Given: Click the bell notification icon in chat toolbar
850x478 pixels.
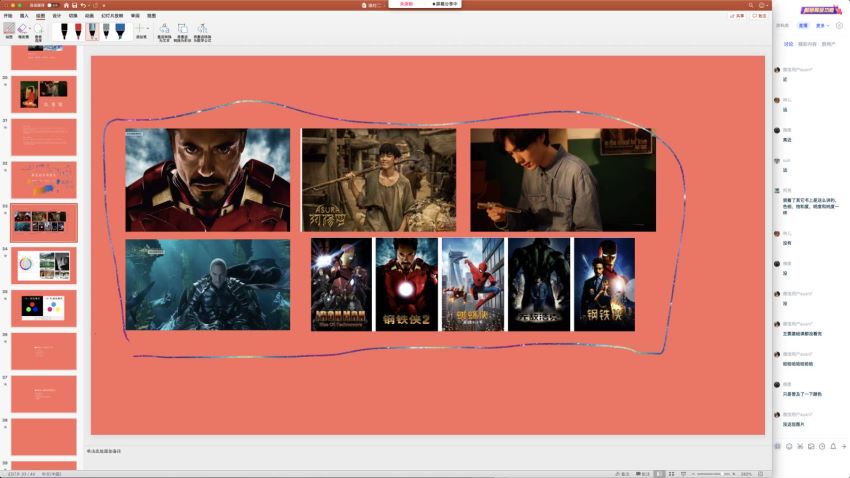Looking at the screenshot, I should (x=833, y=447).
